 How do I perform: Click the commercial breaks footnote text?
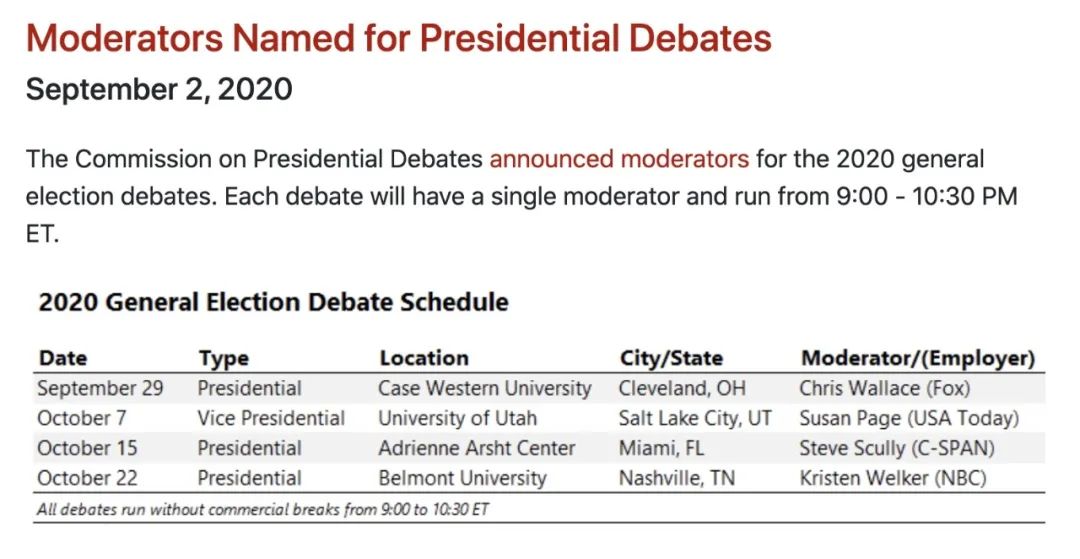263,509
